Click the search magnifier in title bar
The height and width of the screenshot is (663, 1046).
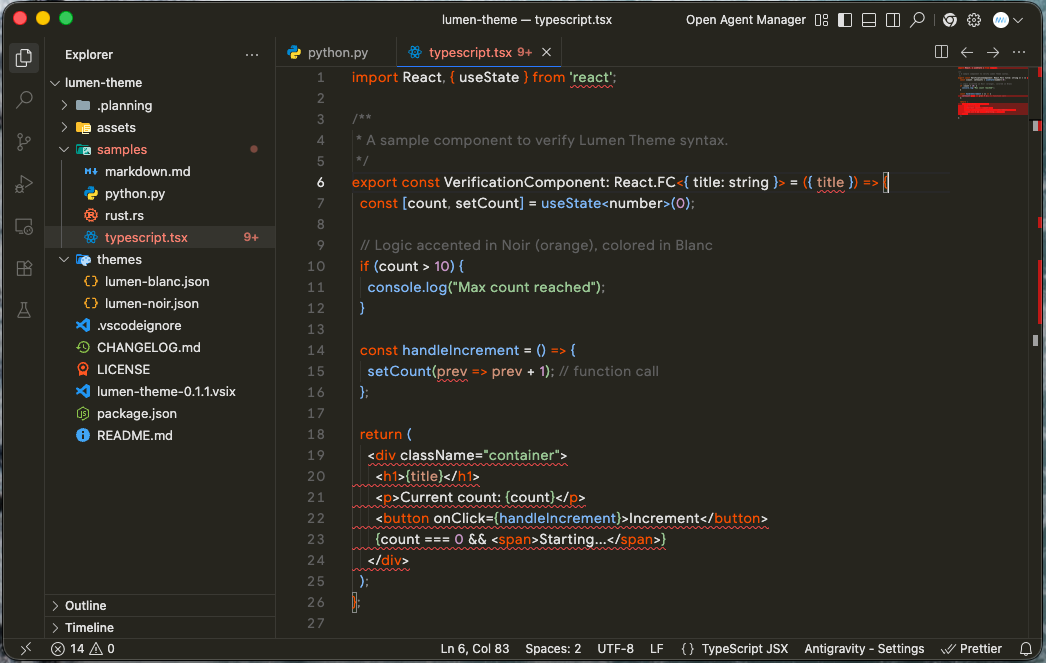(x=918, y=20)
